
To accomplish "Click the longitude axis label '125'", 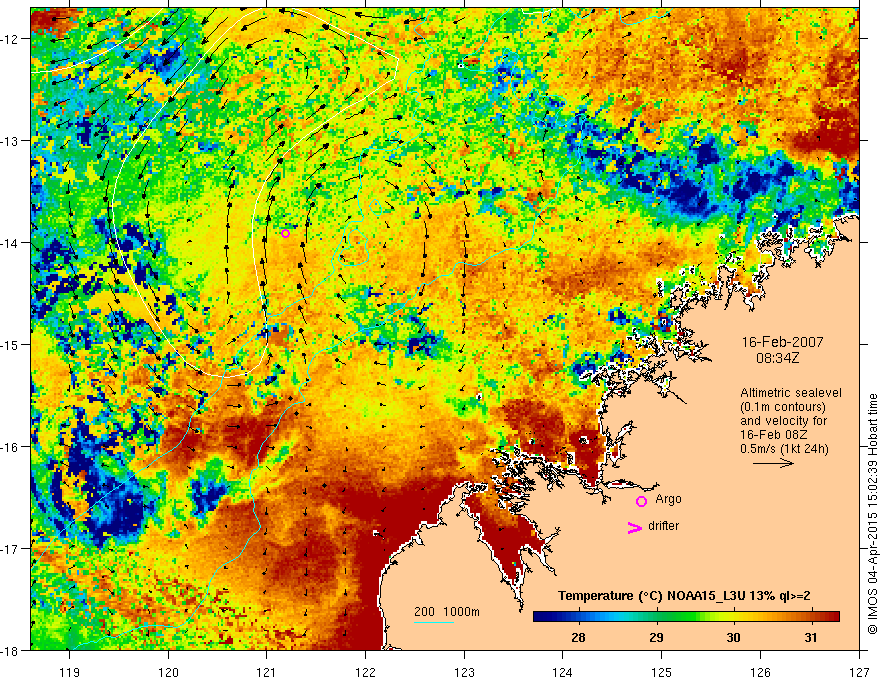I will coord(662,672).
